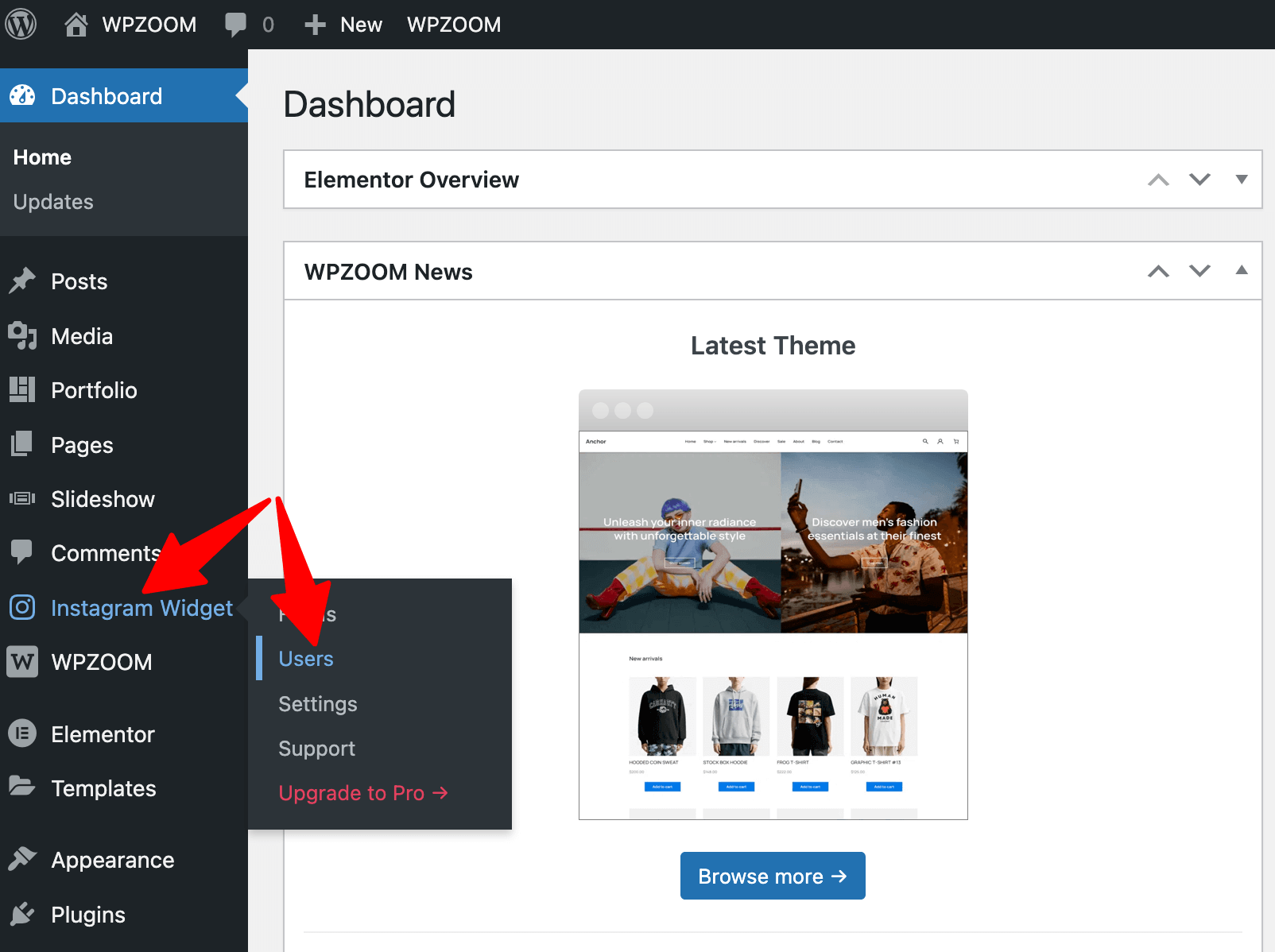The image size is (1275, 952).
Task: Click the WordPress logo icon
Action: (x=21, y=25)
